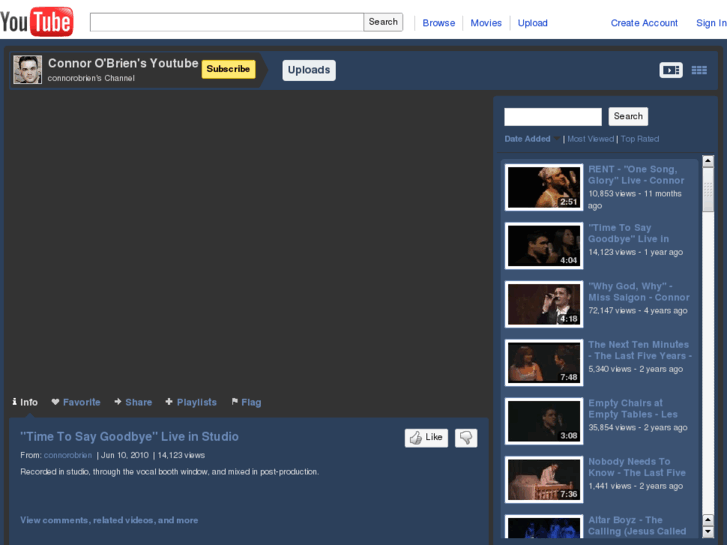
Task: Open the Time To Say Goodbye thumbnail
Action: click(544, 246)
